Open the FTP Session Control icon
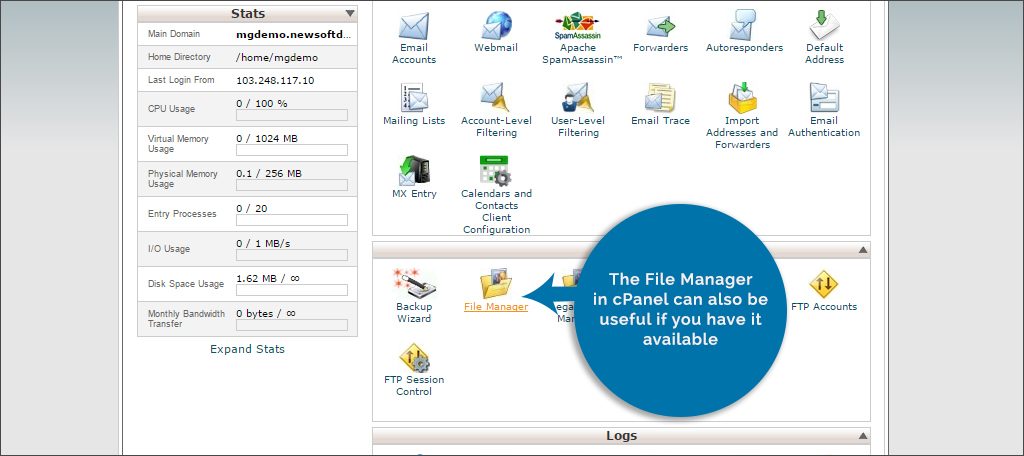This screenshot has width=1024, height=456. 414,358
